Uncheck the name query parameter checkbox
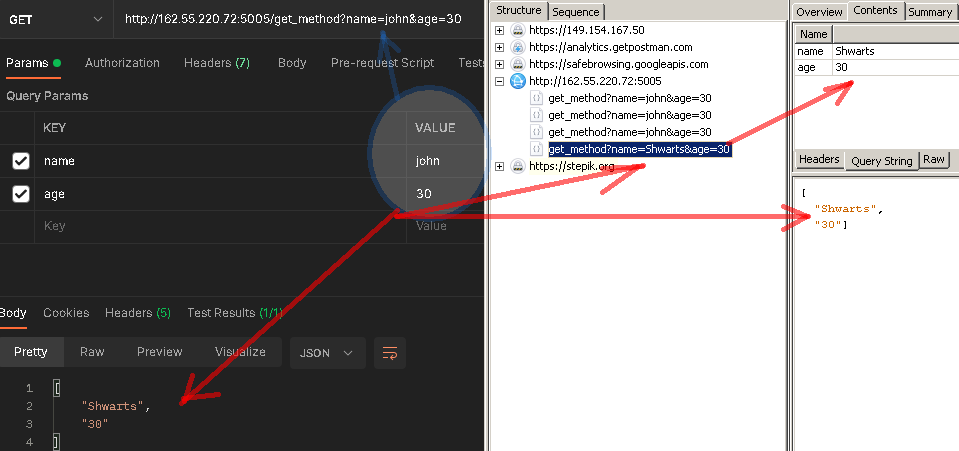 (21, 161)
